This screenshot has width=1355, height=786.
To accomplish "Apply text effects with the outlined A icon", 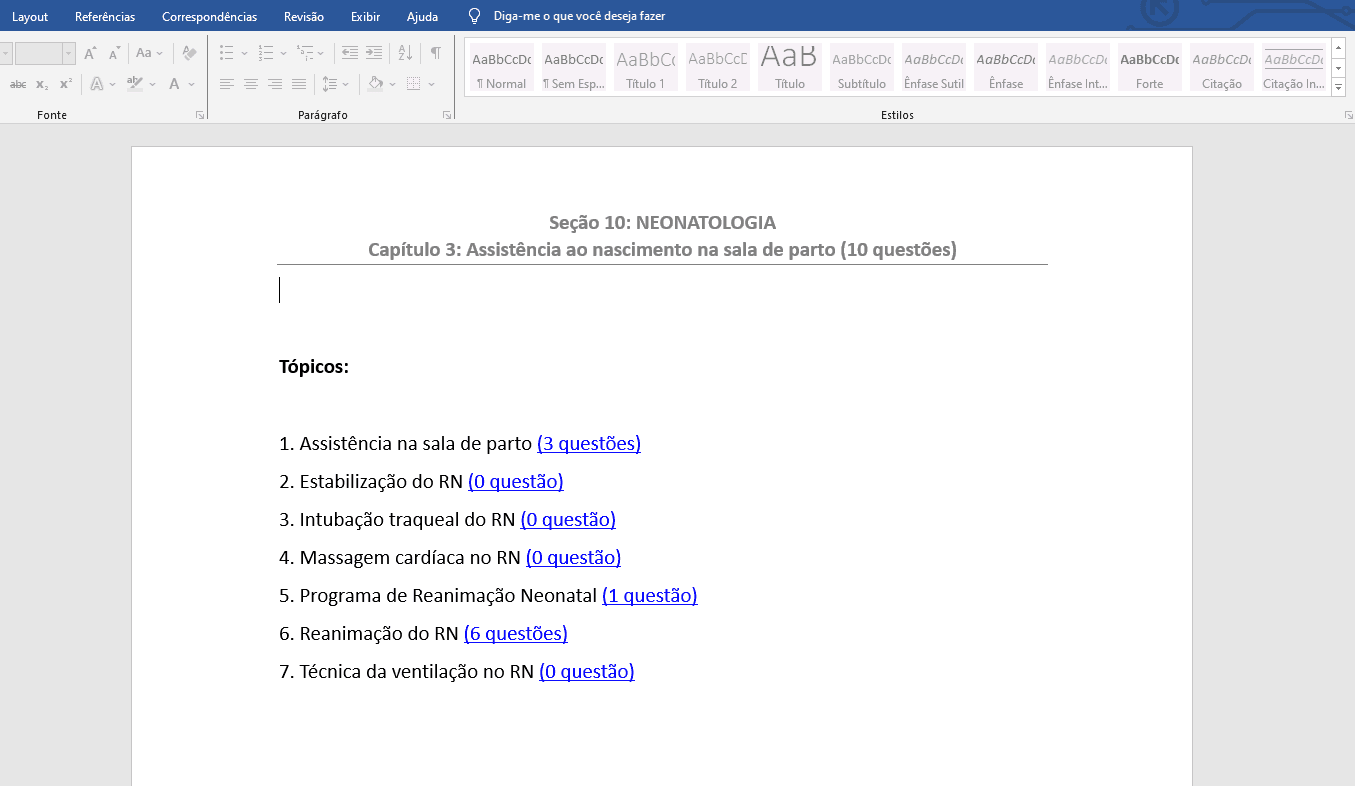I will coord(96,84).
